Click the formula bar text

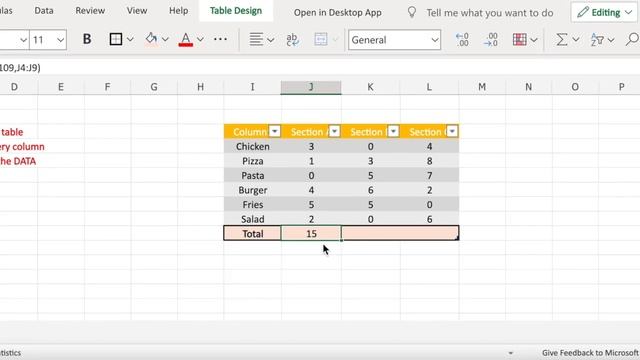pos(20,68)
